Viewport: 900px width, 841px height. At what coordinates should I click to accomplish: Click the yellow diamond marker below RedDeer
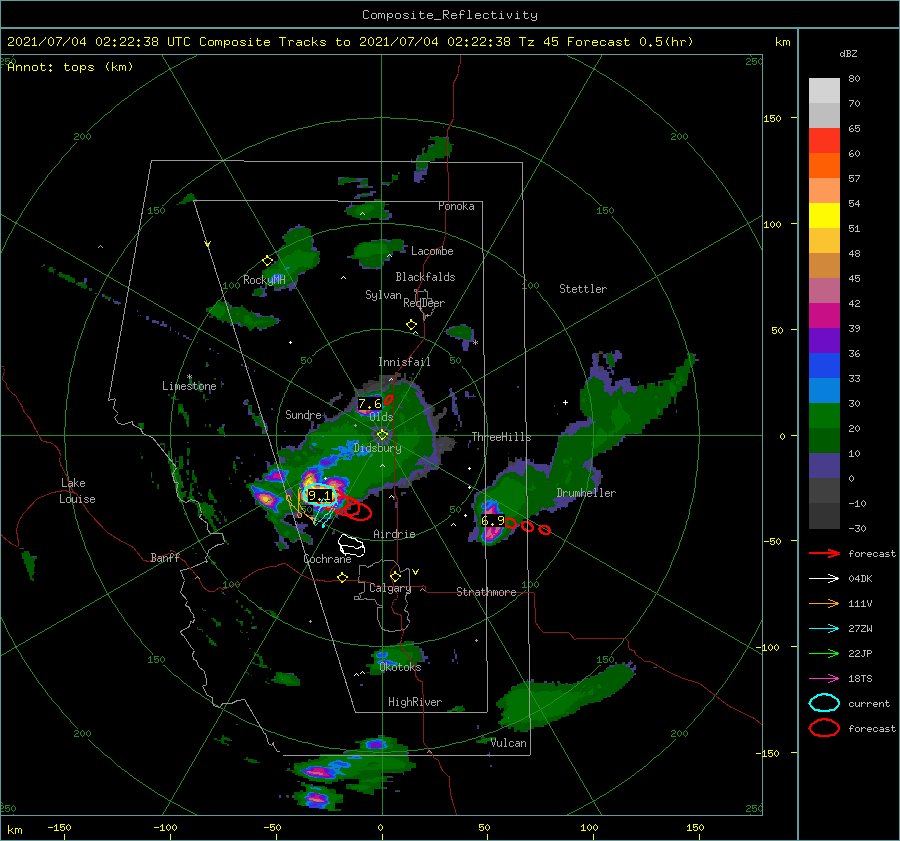[411, 325]
